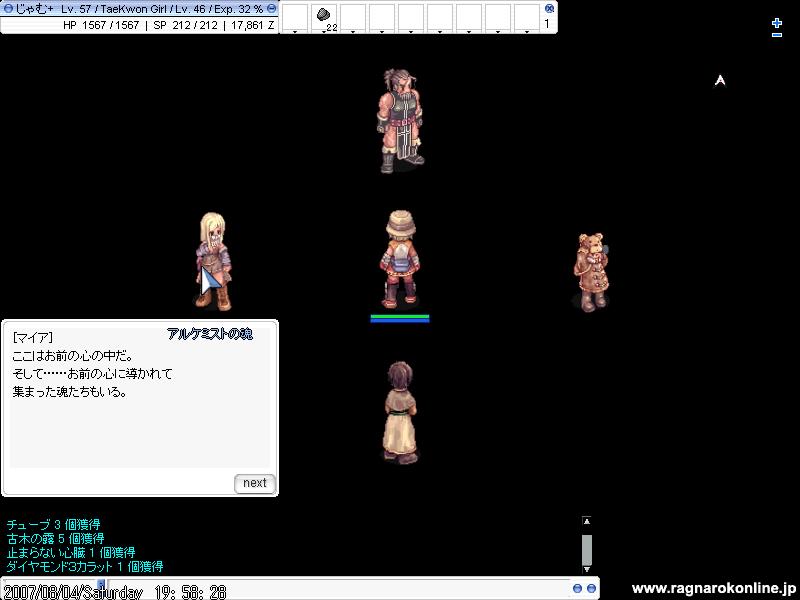The width and height of the screenshot is (800, 600).
Task: Click the chat log line チューブ 3 個獲得
Action: (54, 524)
